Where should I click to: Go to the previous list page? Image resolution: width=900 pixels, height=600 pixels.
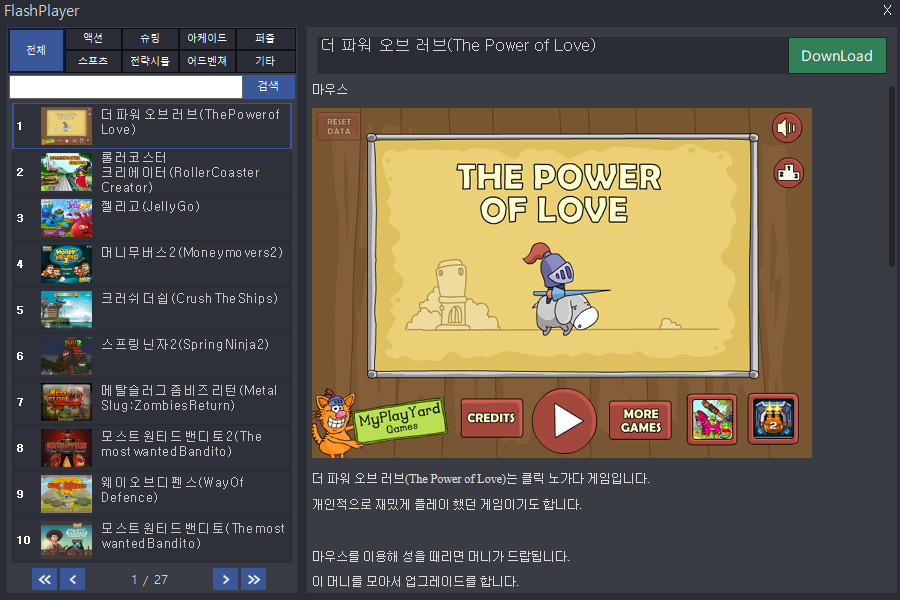(72, 579)
